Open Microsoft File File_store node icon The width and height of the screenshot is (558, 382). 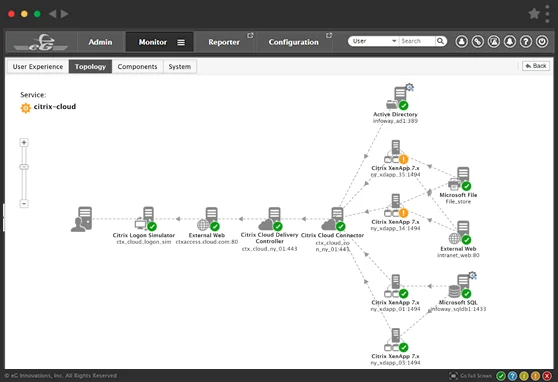[459, 179]
